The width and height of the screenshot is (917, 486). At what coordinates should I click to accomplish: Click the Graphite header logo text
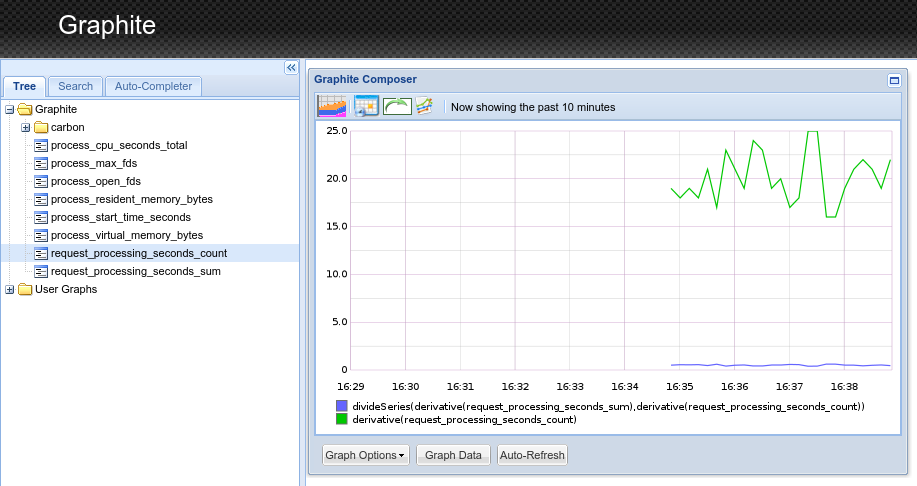coord(107,26)
